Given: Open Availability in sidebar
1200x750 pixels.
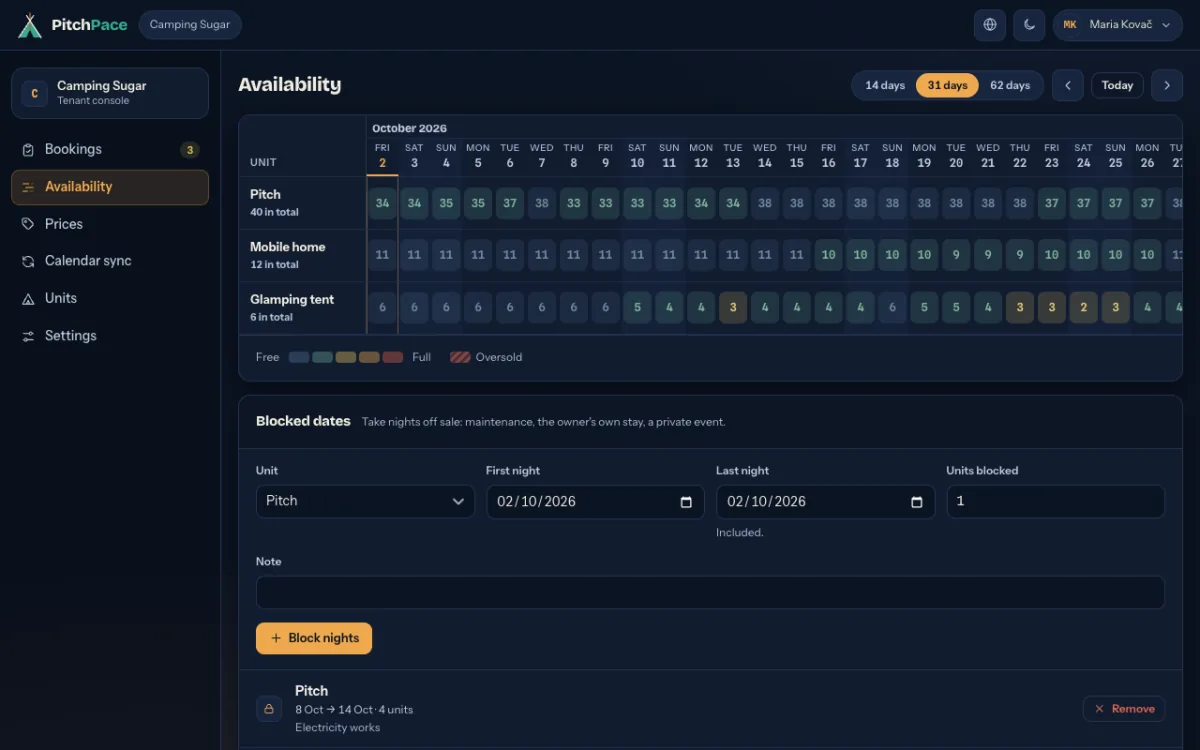Looking at the screenshot, I should pyautogui.click(x=110, y=187).
